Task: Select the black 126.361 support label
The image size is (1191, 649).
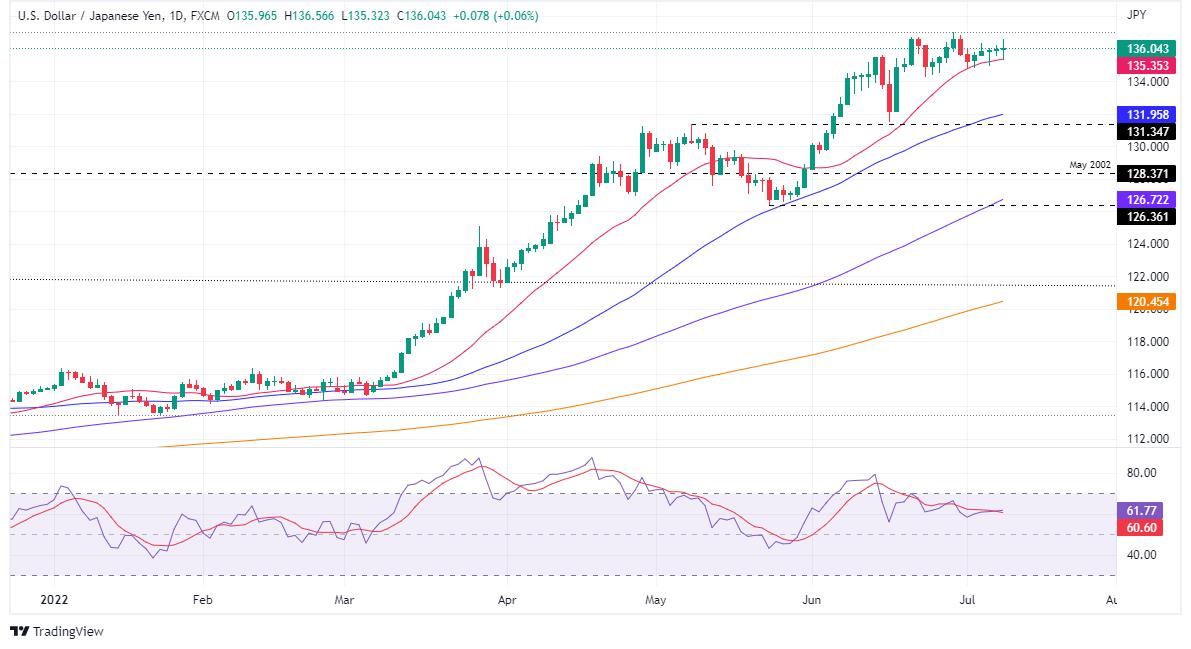Action: tap(1147, 217)
